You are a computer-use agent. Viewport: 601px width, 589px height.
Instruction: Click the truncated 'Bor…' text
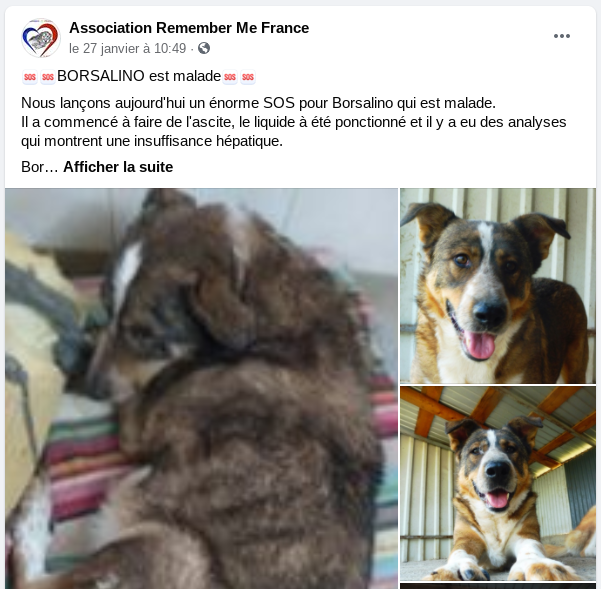coord(39,167)
